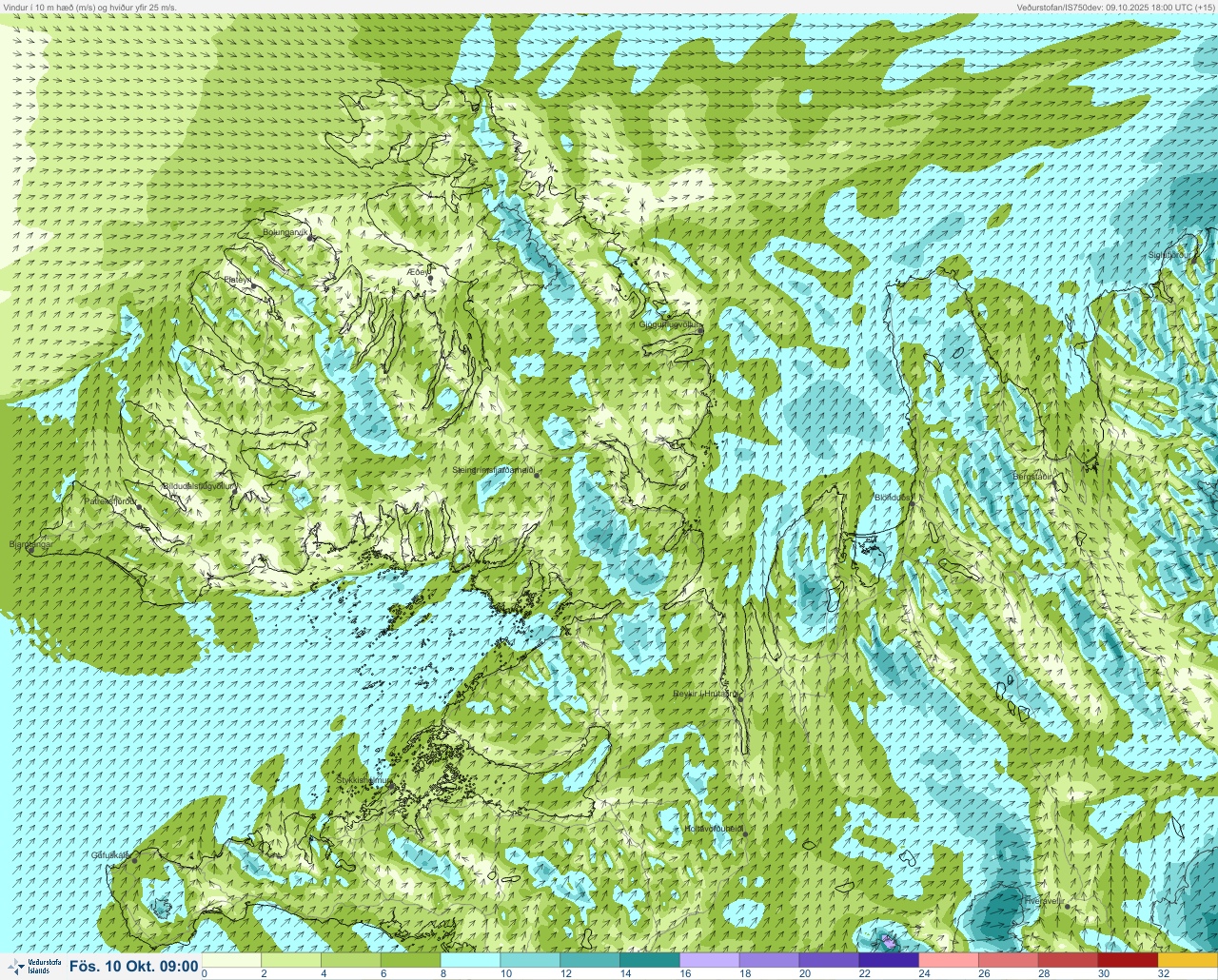The image size is (1218, 980).
Task: Pick the 8–10 m/s light cyan legend swatch
Action: (x=471, y=960)
